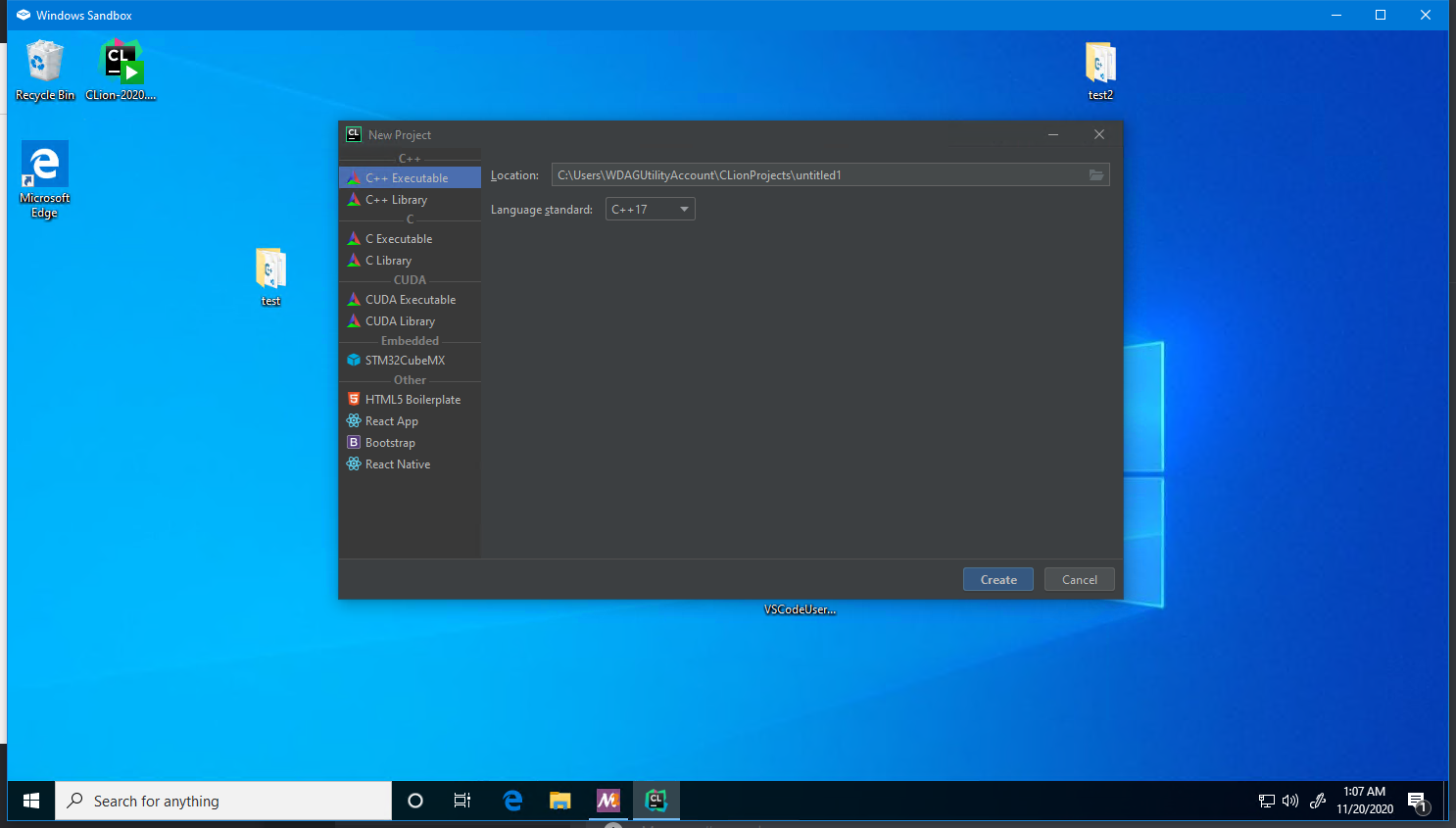Select the test folder on desktop
Viewport: 1456px width, 828px height.
(270, 277)
